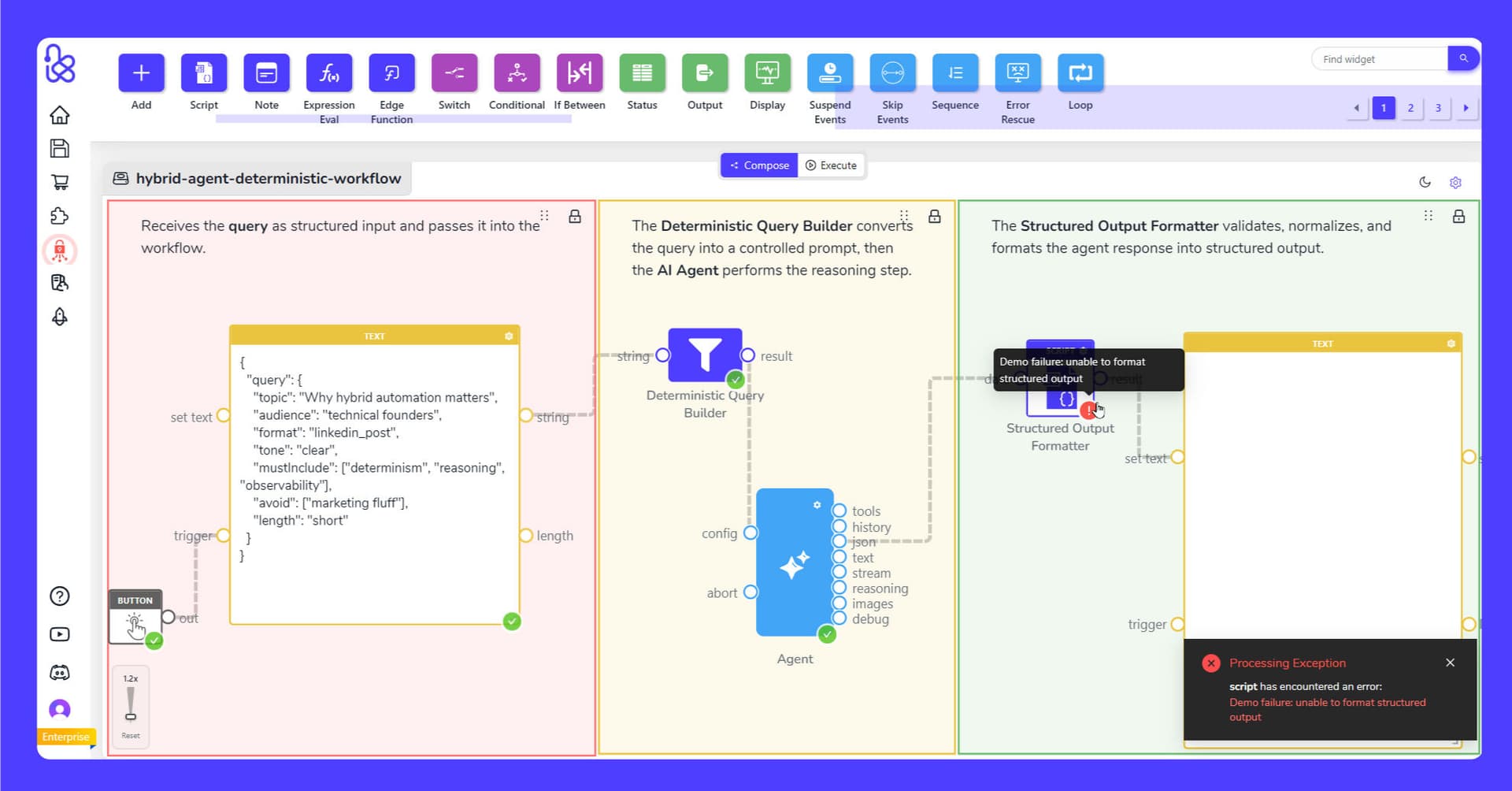Open the canvas settings gear menu
This screenshot has height=791, width=1512.
coord(1456,182)
